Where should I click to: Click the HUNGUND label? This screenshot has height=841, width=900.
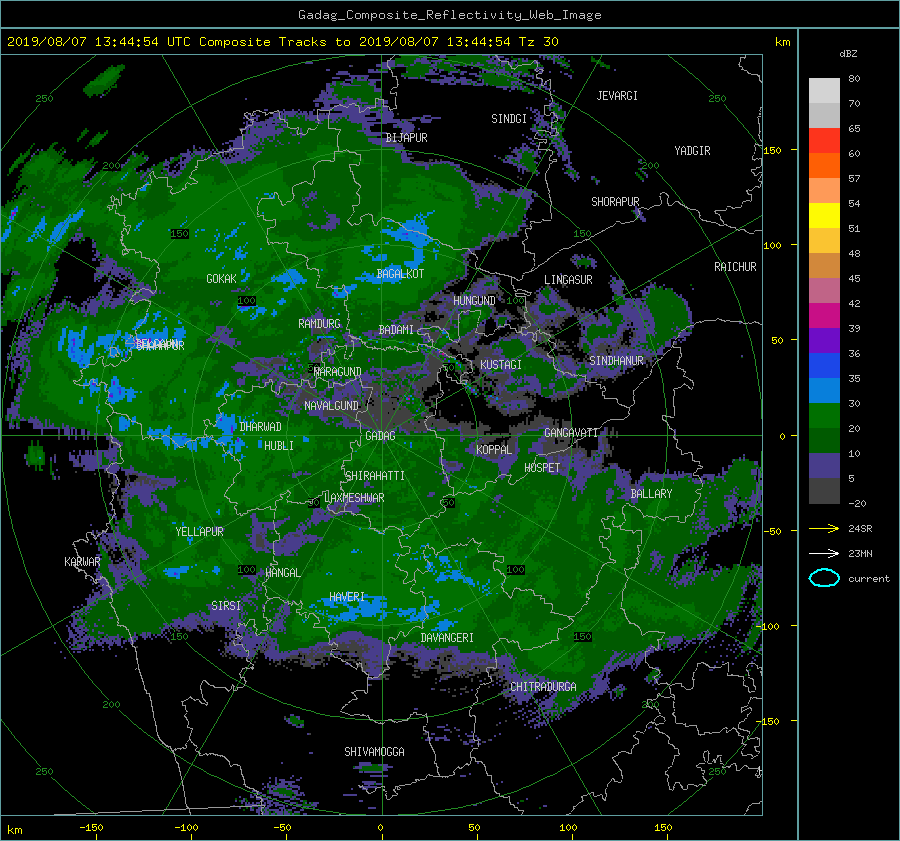pos(474,301)
